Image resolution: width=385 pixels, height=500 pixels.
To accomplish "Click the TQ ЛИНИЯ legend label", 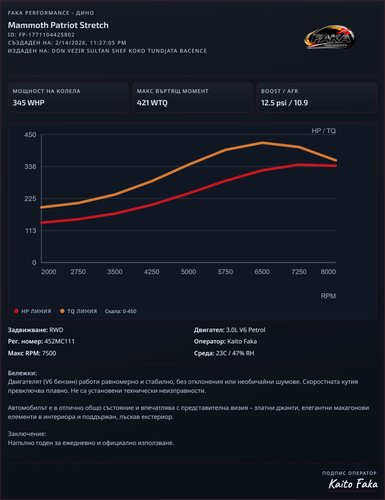I will pos(82,311).
